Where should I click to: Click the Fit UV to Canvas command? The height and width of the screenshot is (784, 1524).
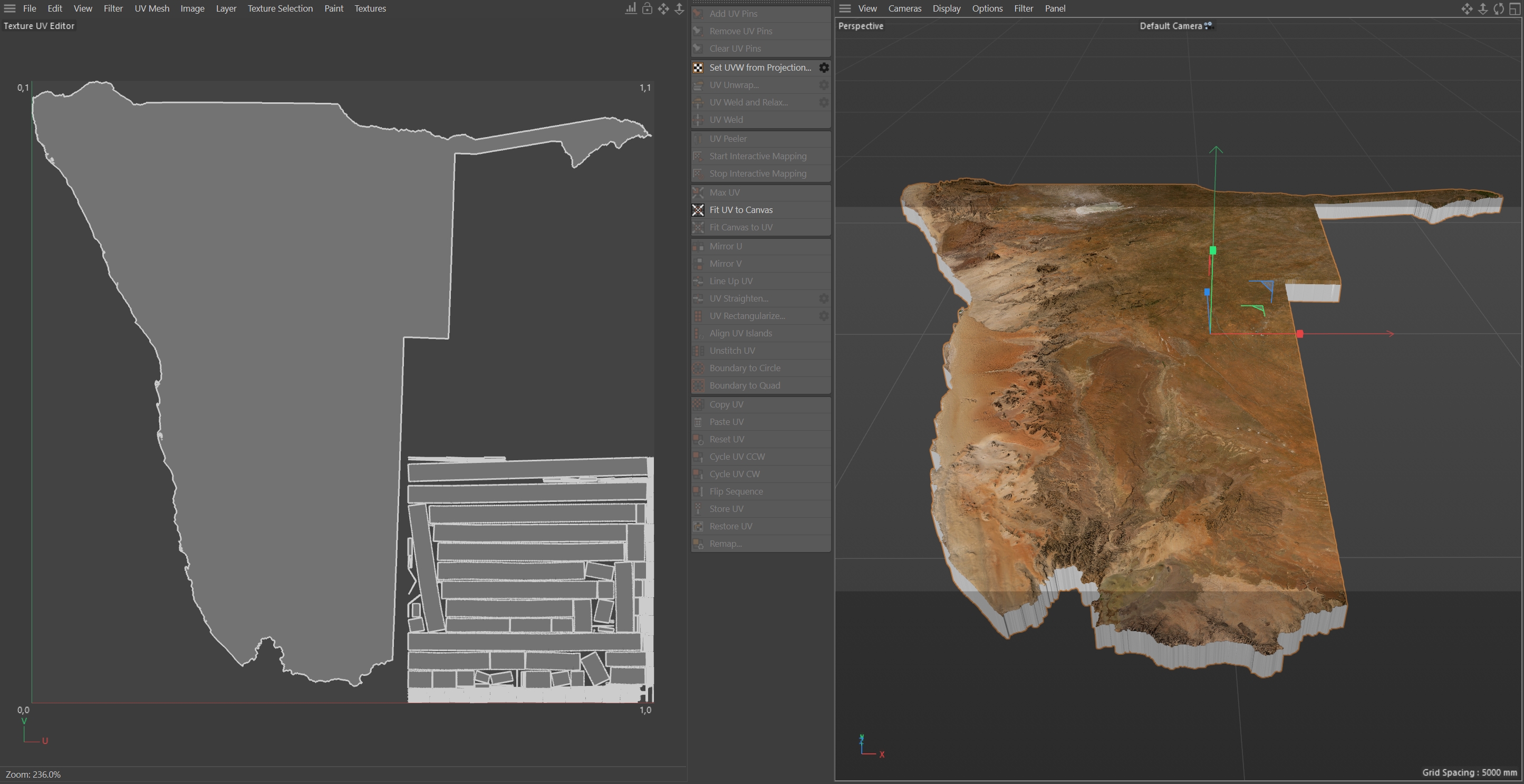tap(741, 210)
